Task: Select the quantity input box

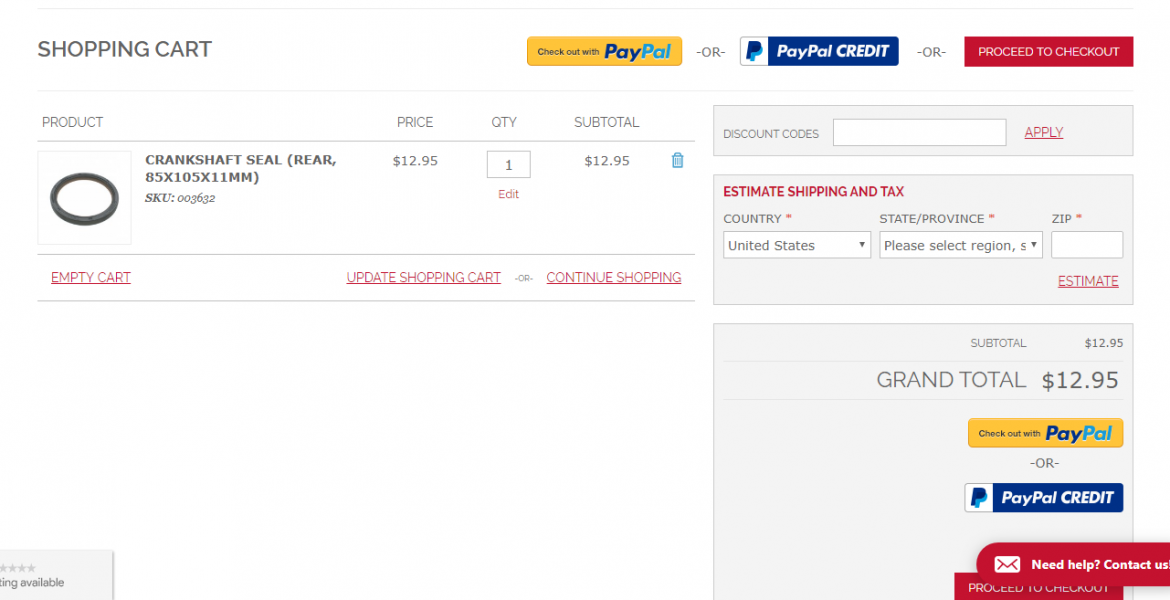Action: pyautogui.click(x=508, y=165)
